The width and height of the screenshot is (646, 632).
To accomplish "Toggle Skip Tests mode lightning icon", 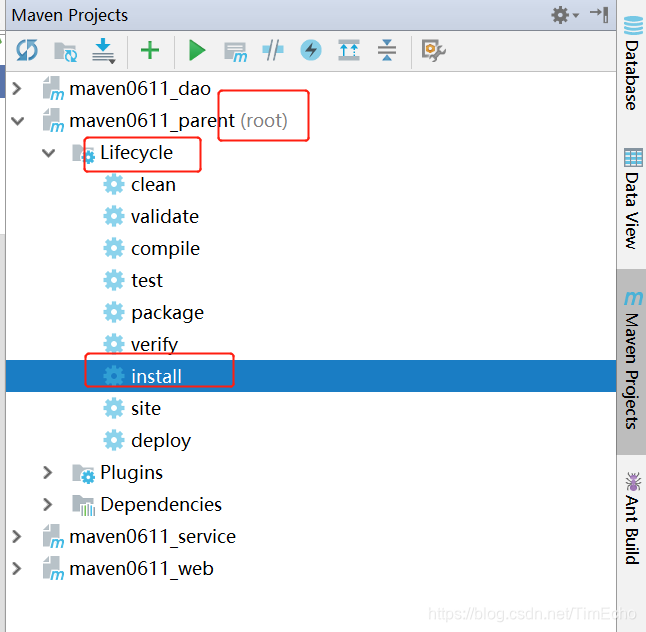I will pos(311,50).
